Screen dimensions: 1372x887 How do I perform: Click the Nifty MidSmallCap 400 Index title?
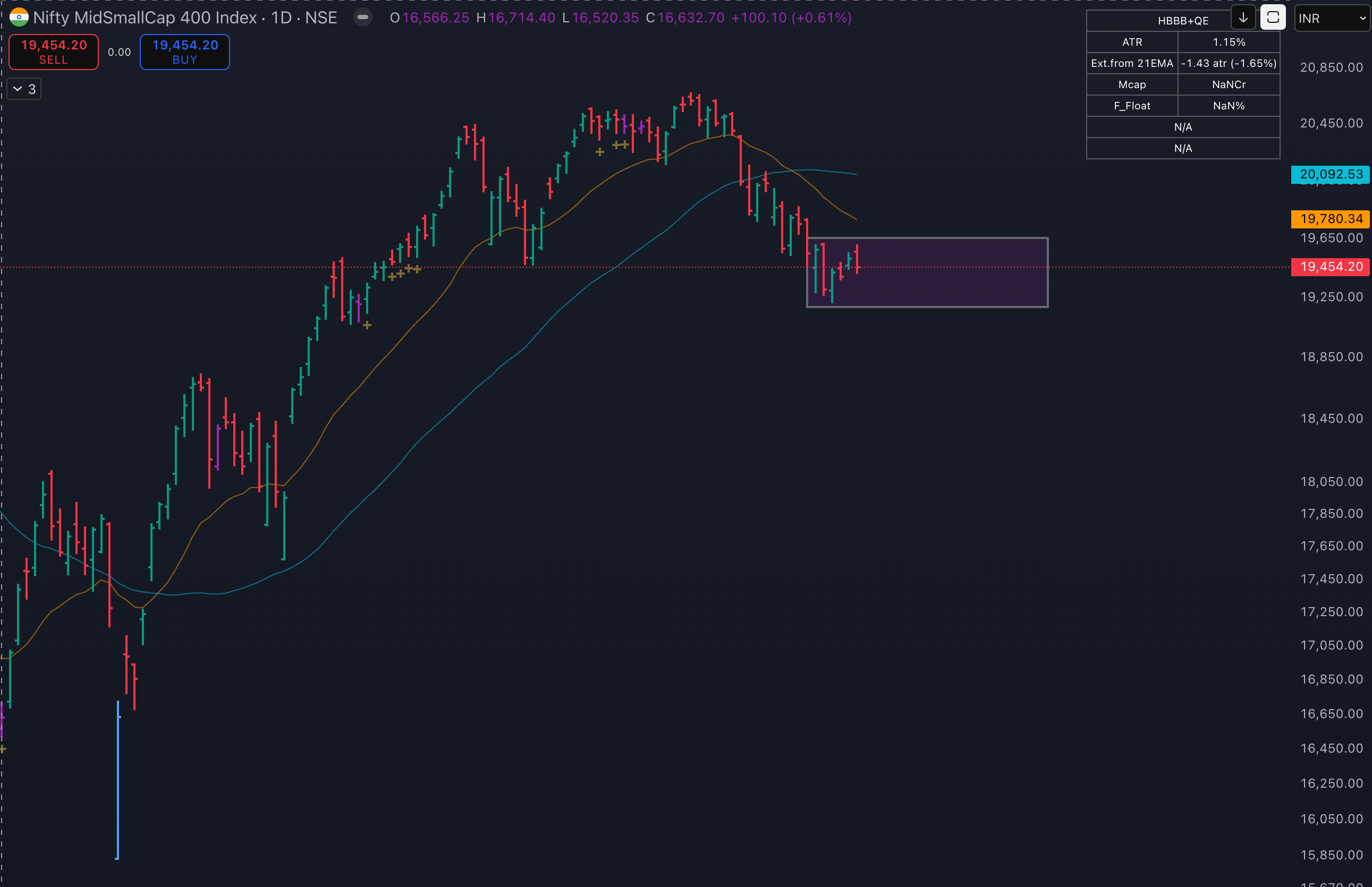(x=145, y=18)
